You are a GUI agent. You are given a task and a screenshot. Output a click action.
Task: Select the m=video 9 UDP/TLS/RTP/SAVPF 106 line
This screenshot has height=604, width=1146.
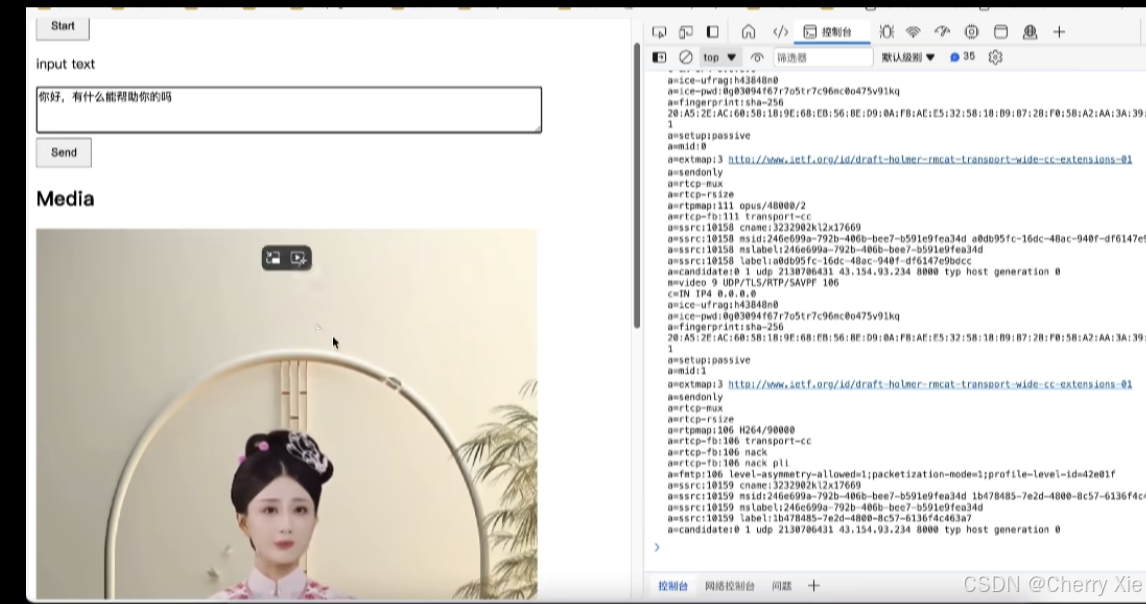[753, 282]
